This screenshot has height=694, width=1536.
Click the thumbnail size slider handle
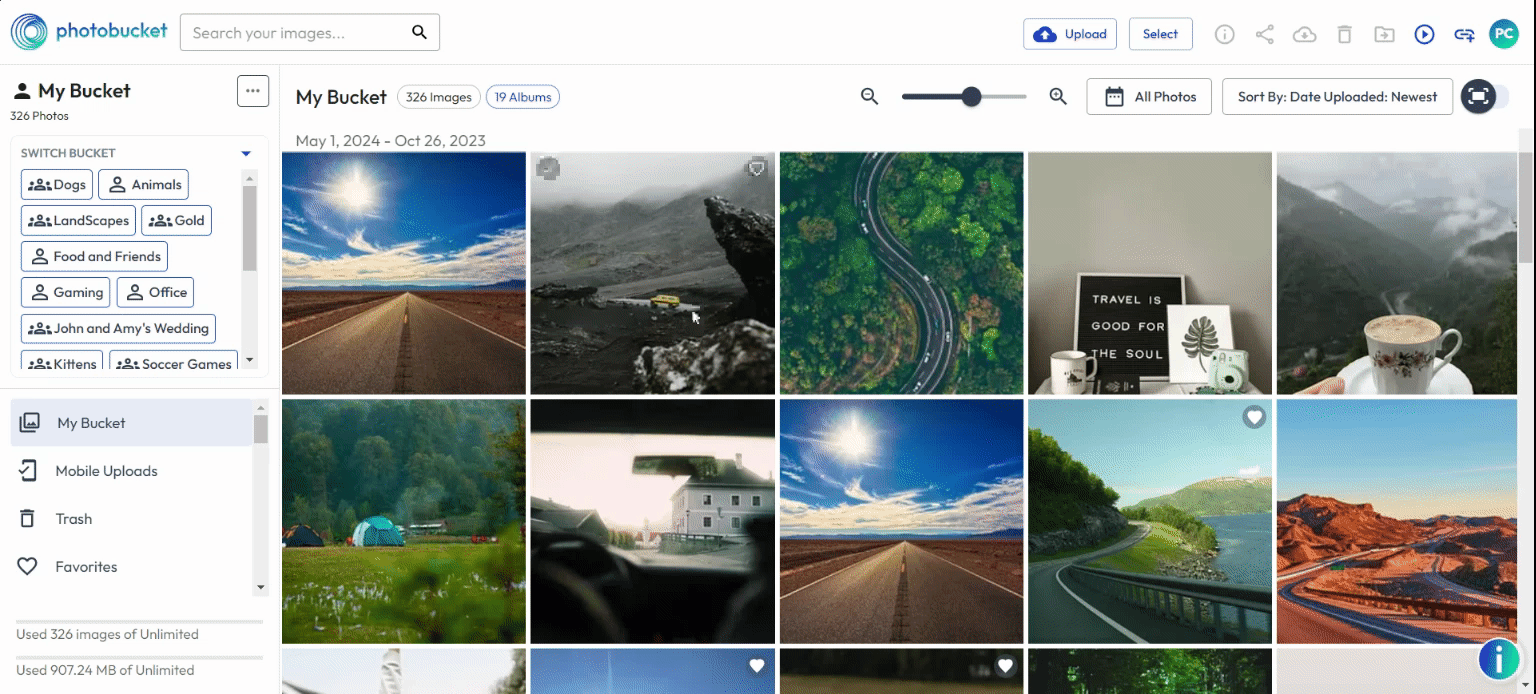[x=971, y=96]
